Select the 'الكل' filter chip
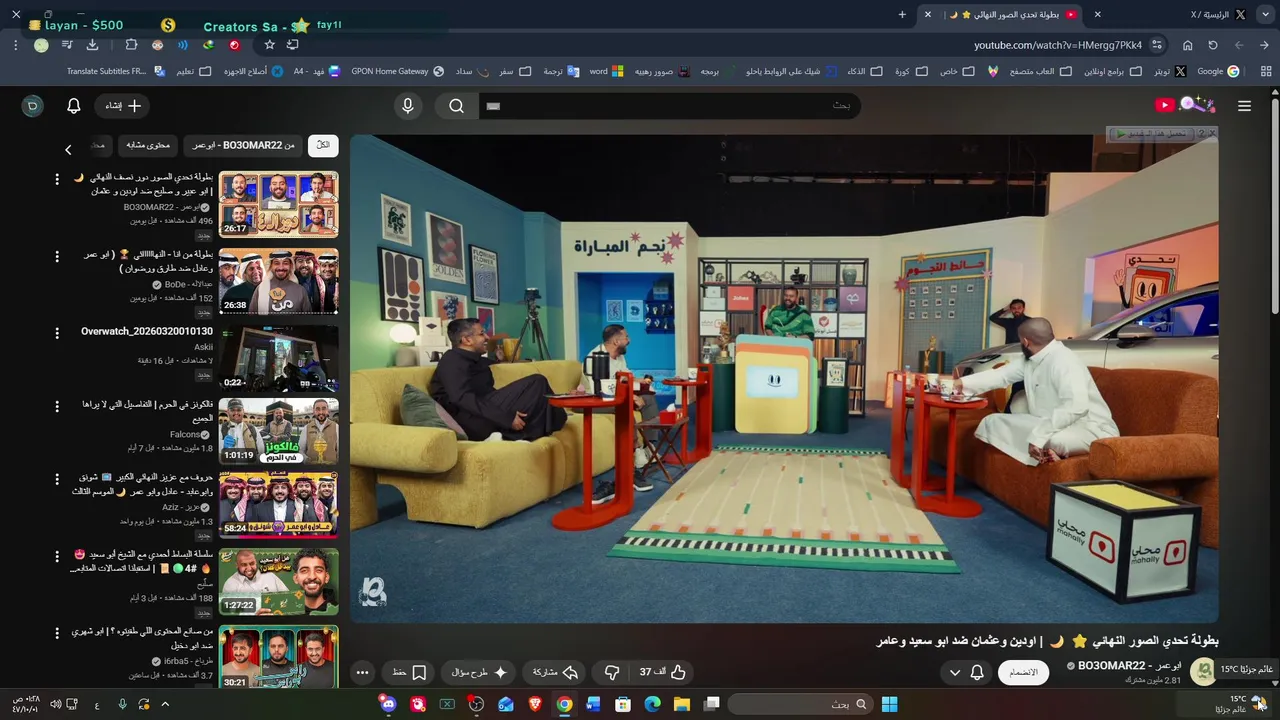This screenshot has height=720, width=1280. tap(323, 145)
